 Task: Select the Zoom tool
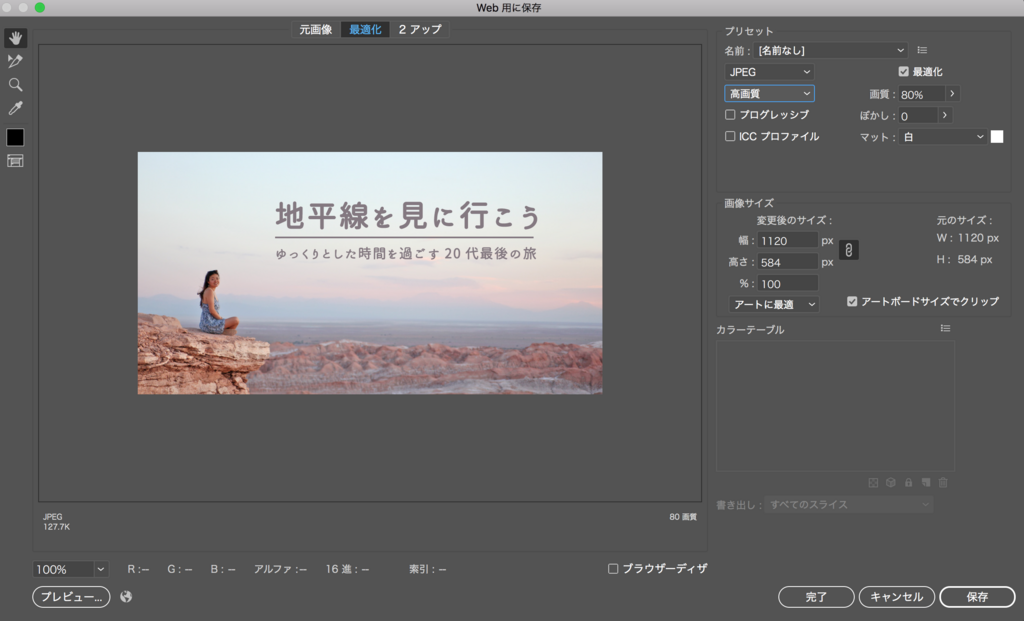pos(15,85)
